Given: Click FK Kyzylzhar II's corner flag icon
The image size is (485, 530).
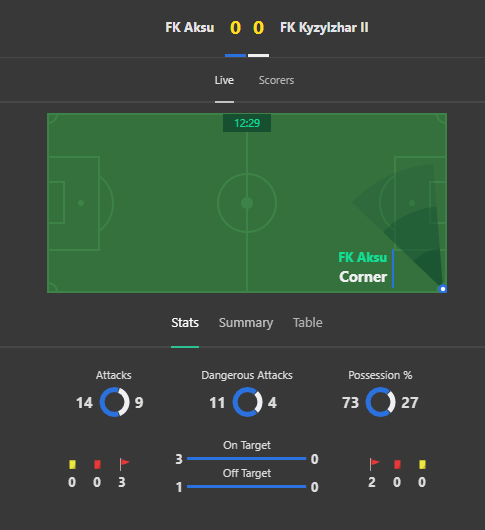Looking at the screenshot, I should (x=374, y=464).
